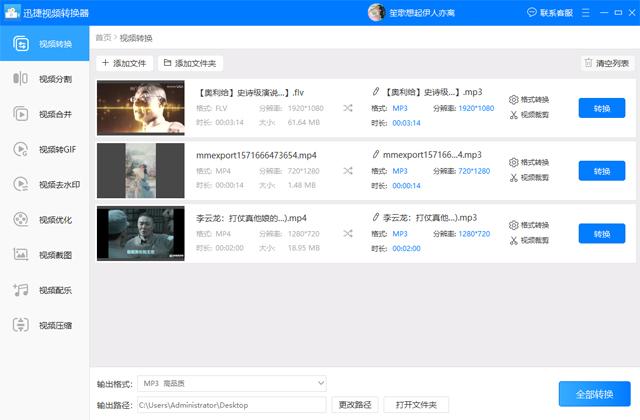The image size is (640, 420).
Task: Click shuffle arrows icon in 奥利给 row
Action: click(348, 108)
